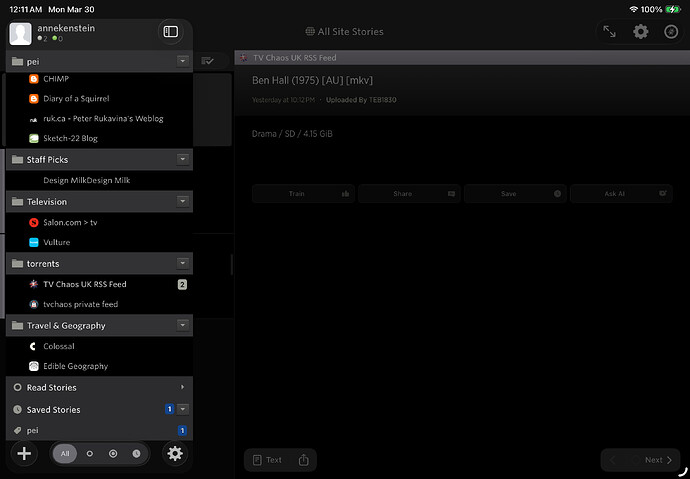Collapse the pei folder dropdown arrow
Image resolution: width=690 pixels, height=479 pixels.
tap(182, 61)
